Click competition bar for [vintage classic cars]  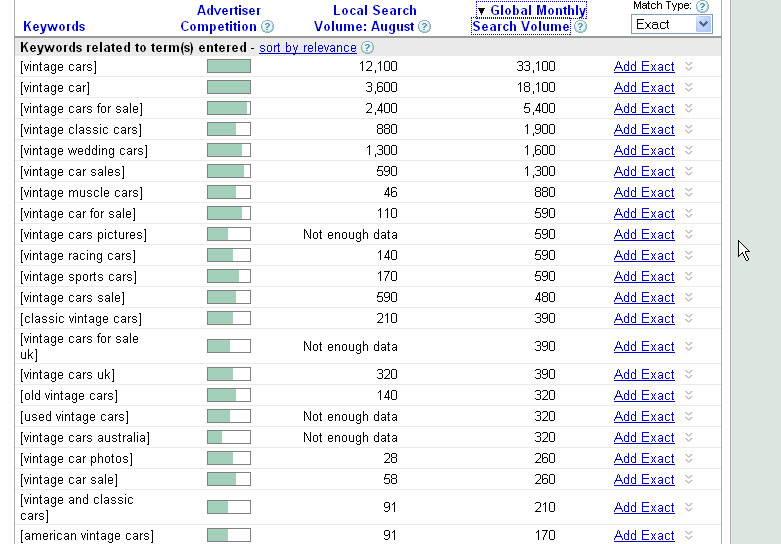tap(228, 129)
